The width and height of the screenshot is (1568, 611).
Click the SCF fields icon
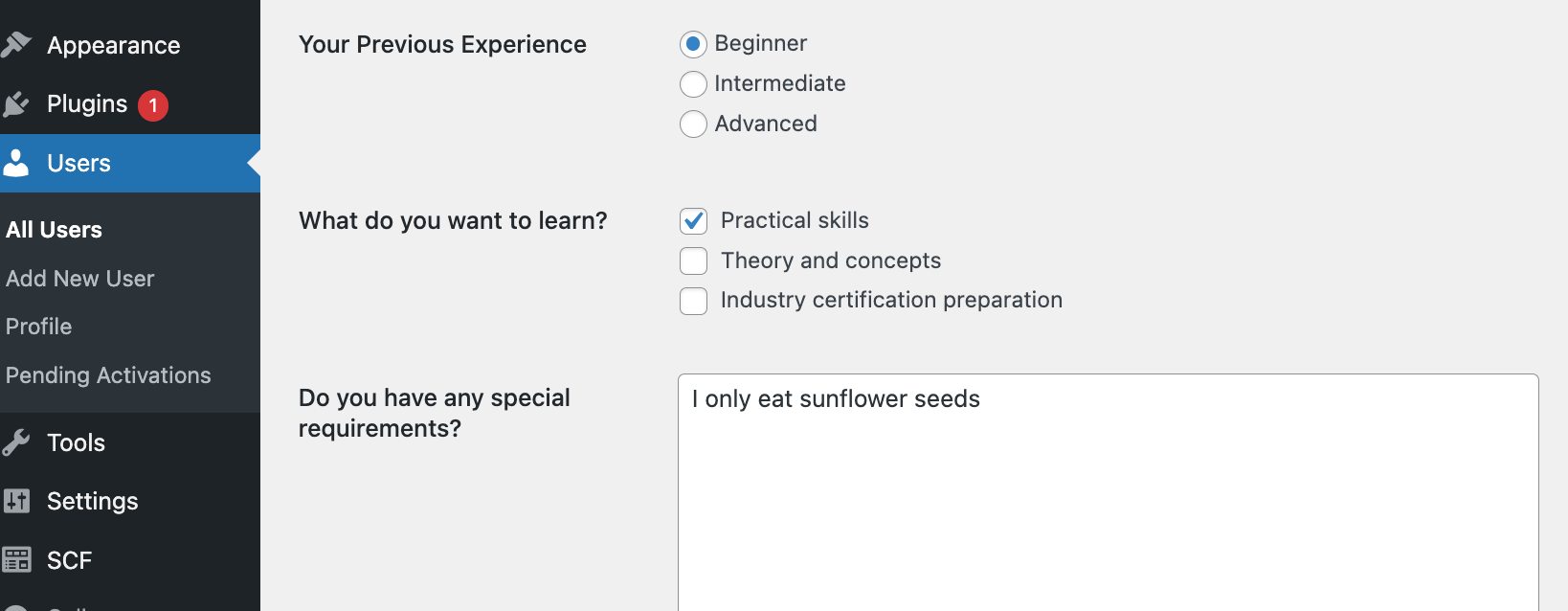pyautogui.click(x=16, y=559)
